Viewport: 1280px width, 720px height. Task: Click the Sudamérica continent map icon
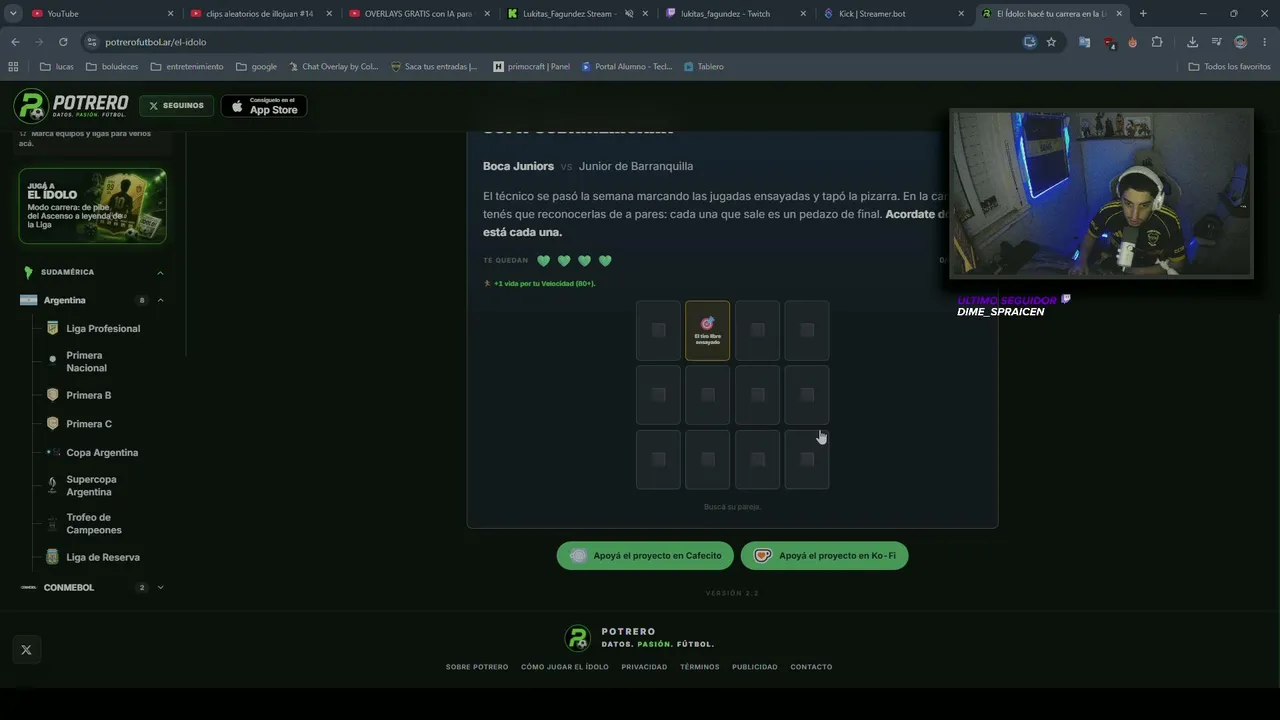click(x=28, y=272)
